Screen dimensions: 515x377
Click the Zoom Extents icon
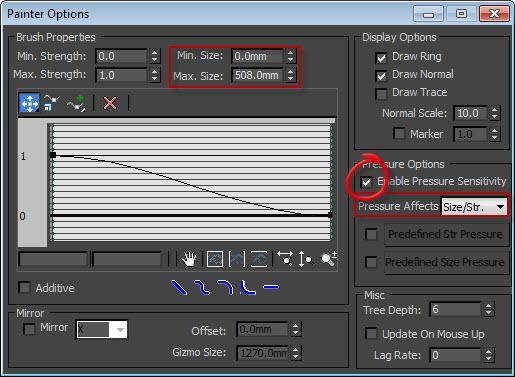click(x=215, y=259)
